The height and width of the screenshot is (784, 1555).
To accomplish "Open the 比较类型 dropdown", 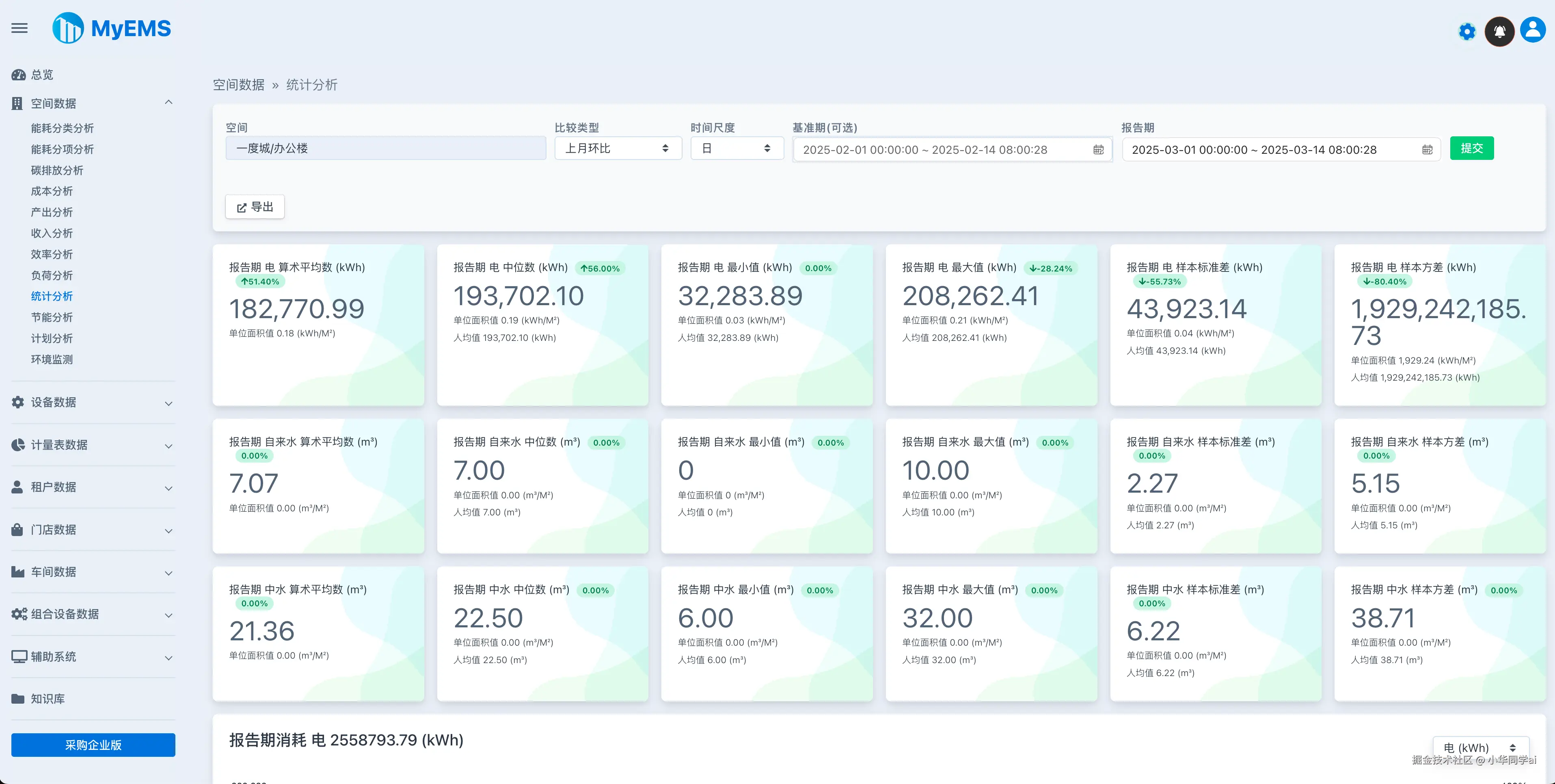I will point(618,149).
